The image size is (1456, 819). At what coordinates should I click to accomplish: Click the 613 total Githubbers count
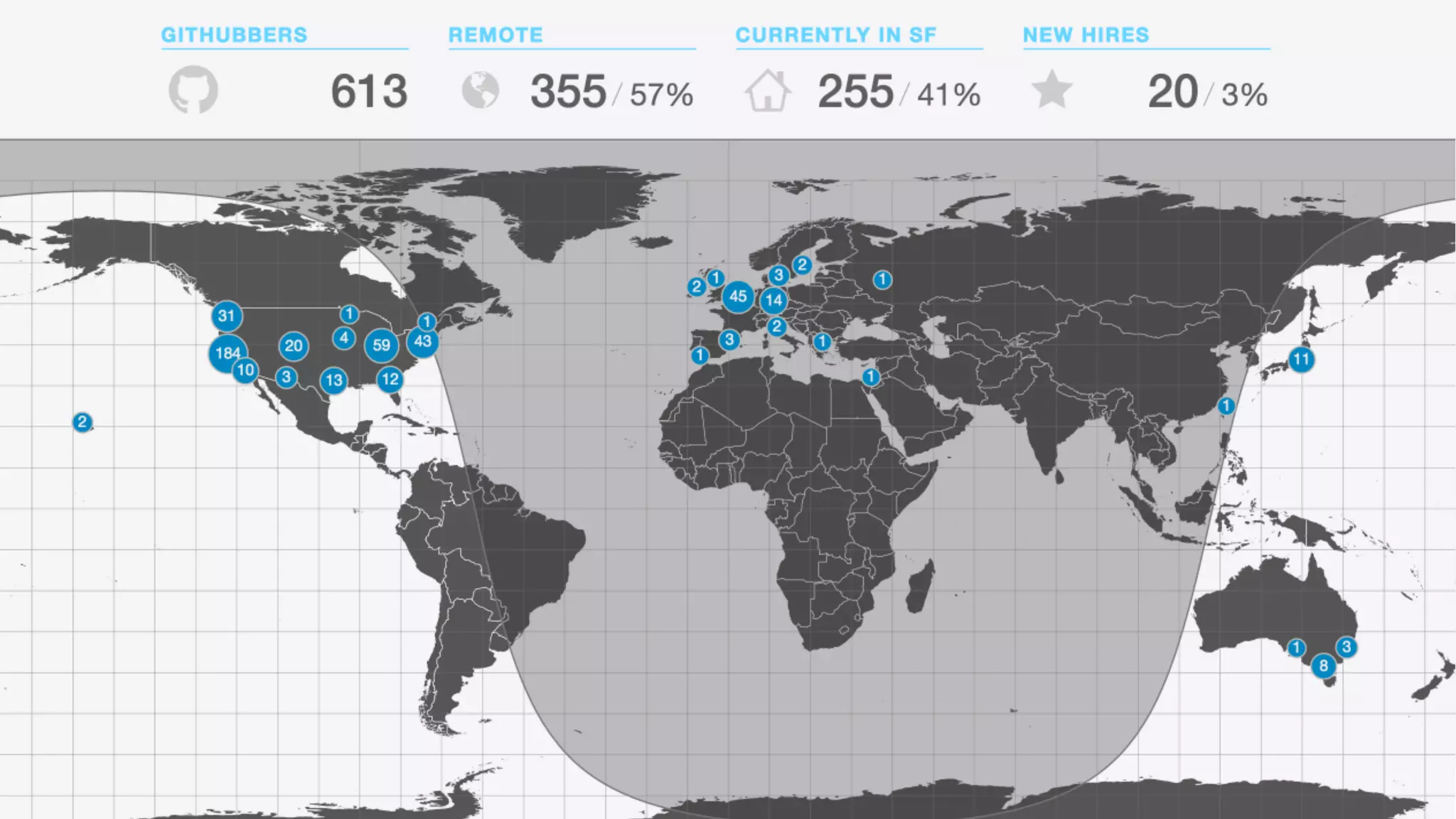tap(369, 92)
